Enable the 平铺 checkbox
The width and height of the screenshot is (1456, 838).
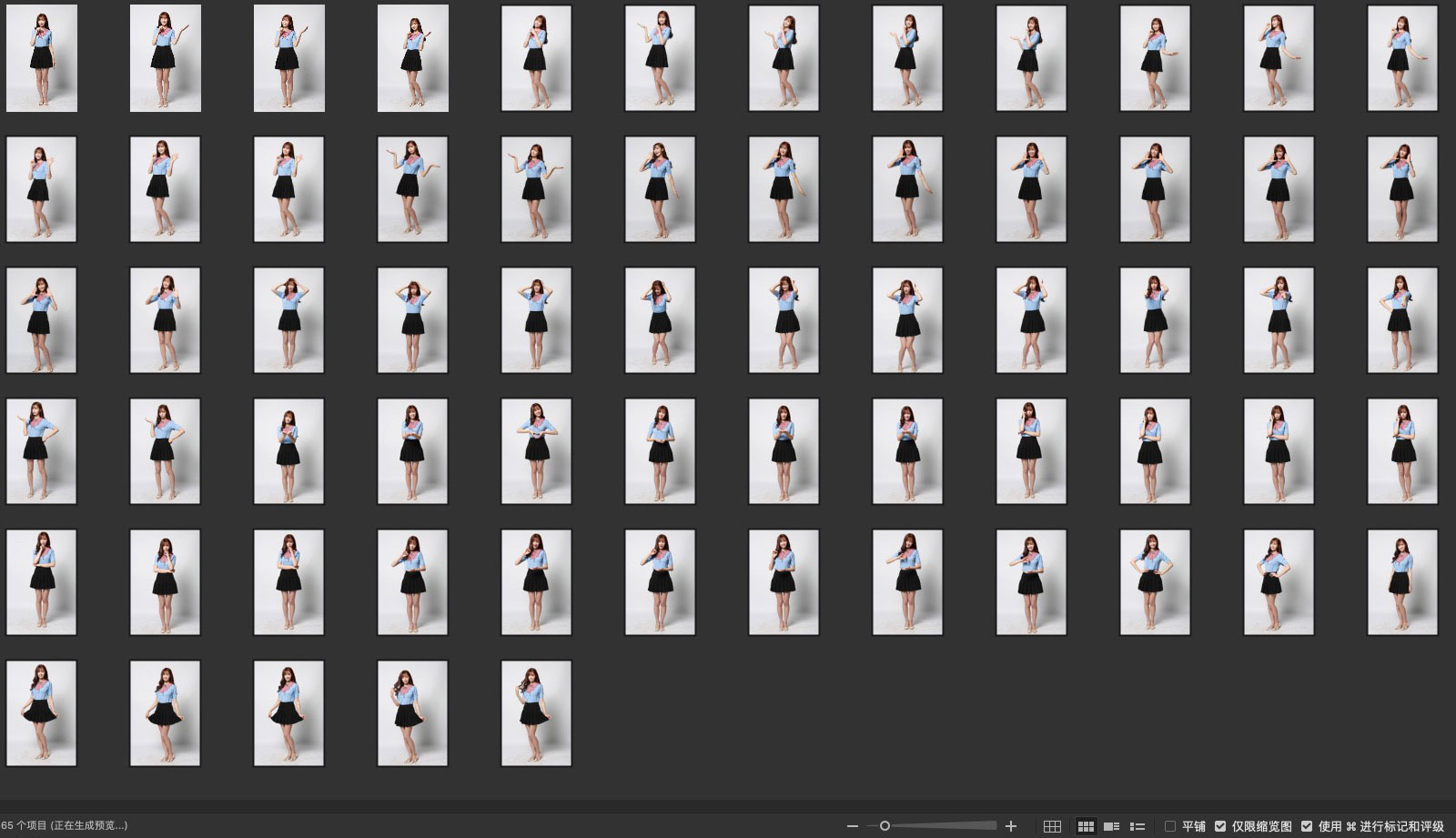point(1170,826)
